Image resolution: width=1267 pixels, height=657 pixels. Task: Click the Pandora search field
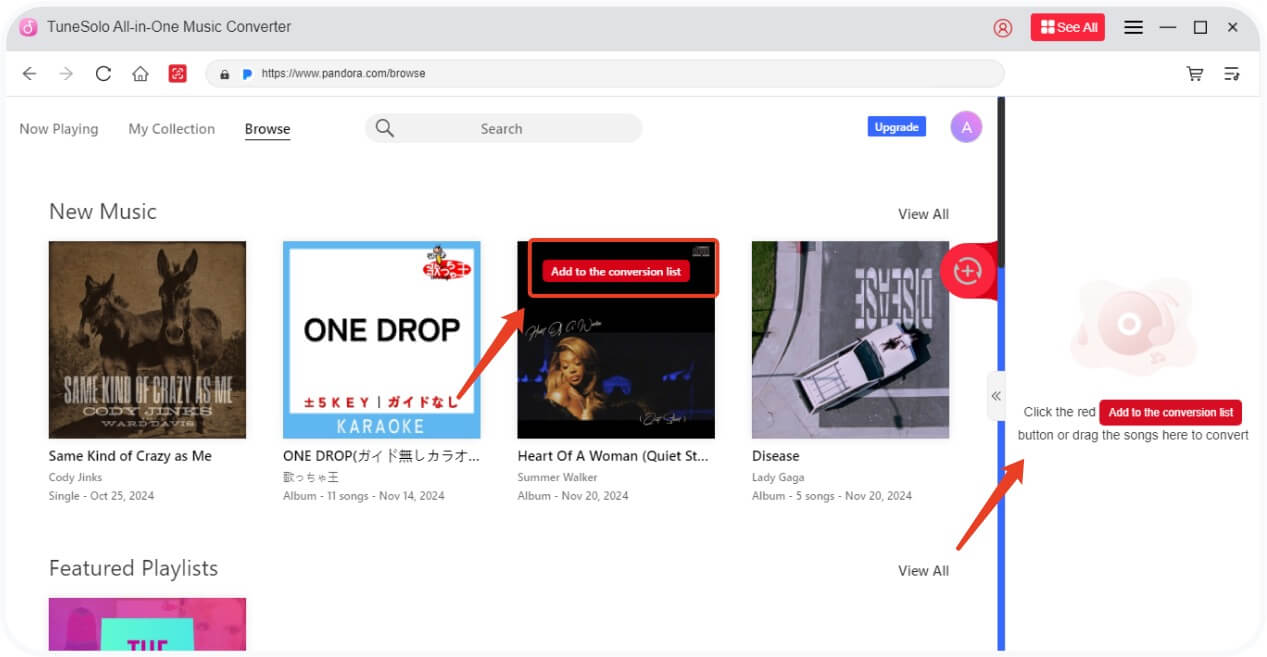[503, 128]
